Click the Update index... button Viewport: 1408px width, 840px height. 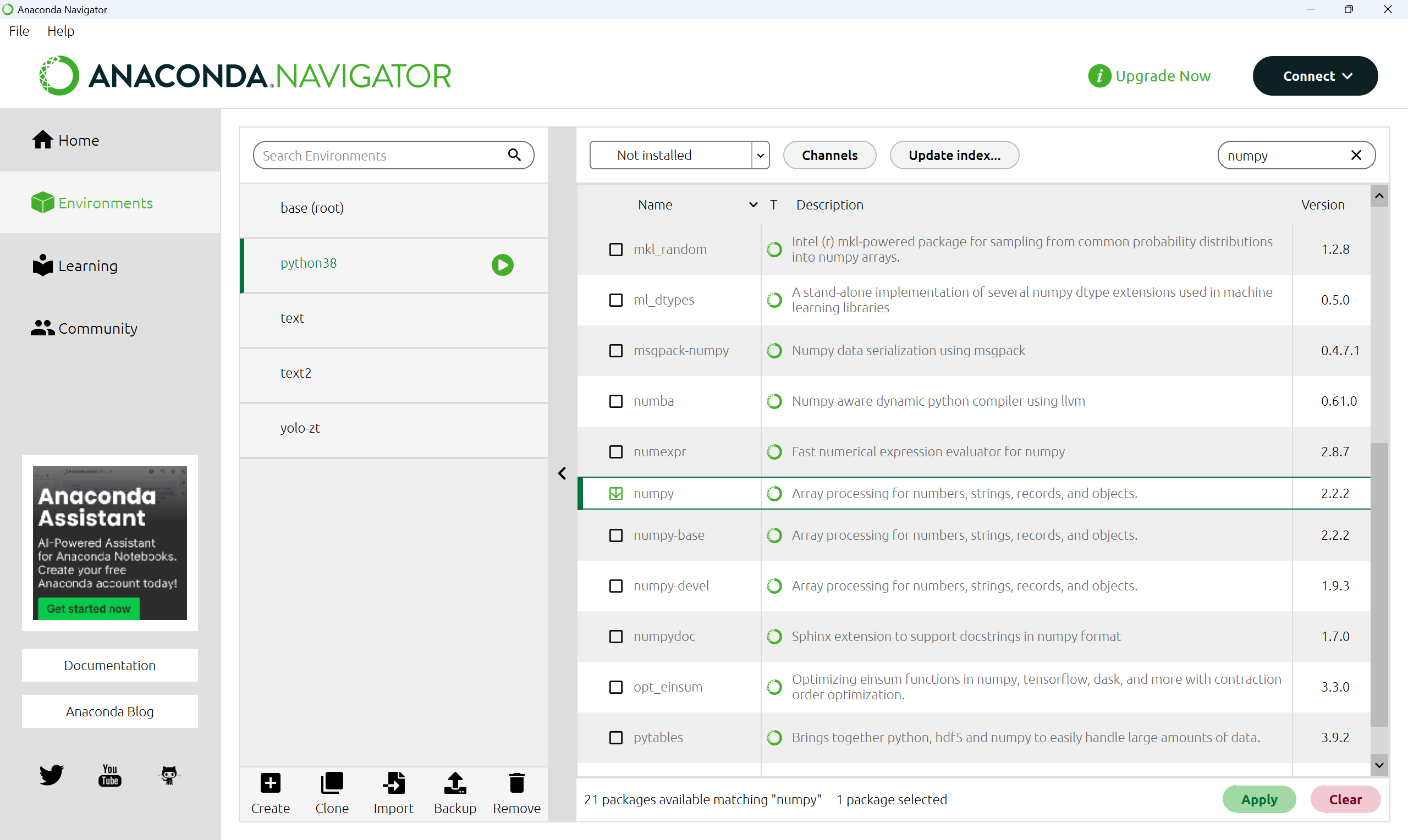pyautogui.click(x=954, y=155)
